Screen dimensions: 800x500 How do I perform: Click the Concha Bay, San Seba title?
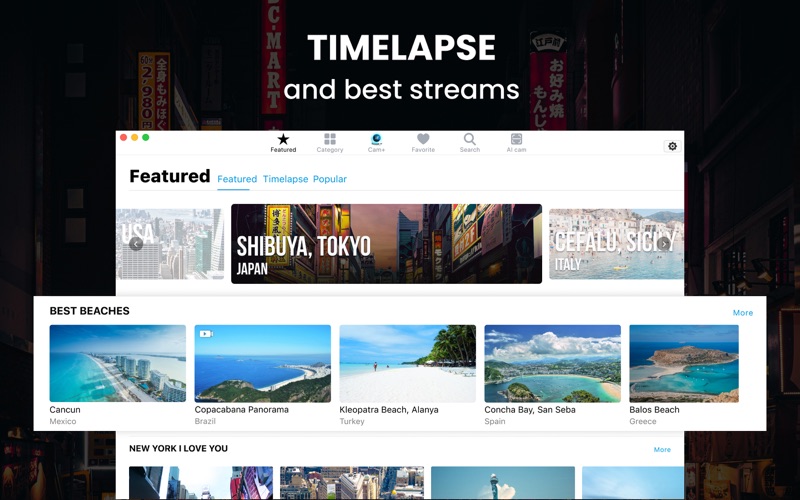pos(530,410)
